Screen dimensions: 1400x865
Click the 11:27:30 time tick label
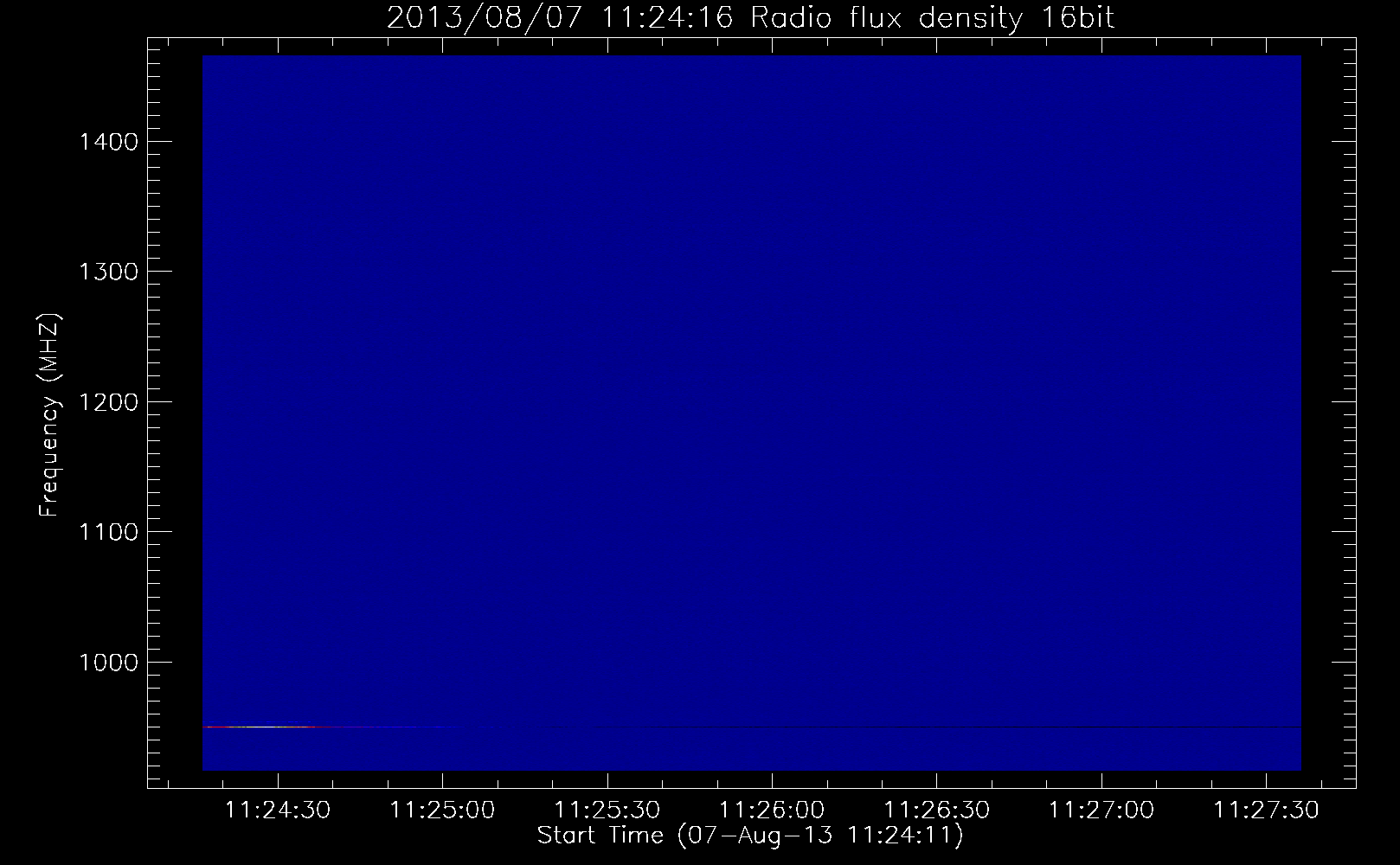click(x=1267, y=810)
